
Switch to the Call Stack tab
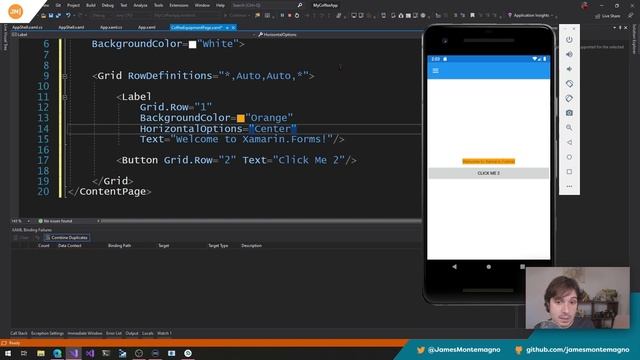pyautogui.click(x=19, y=333)
